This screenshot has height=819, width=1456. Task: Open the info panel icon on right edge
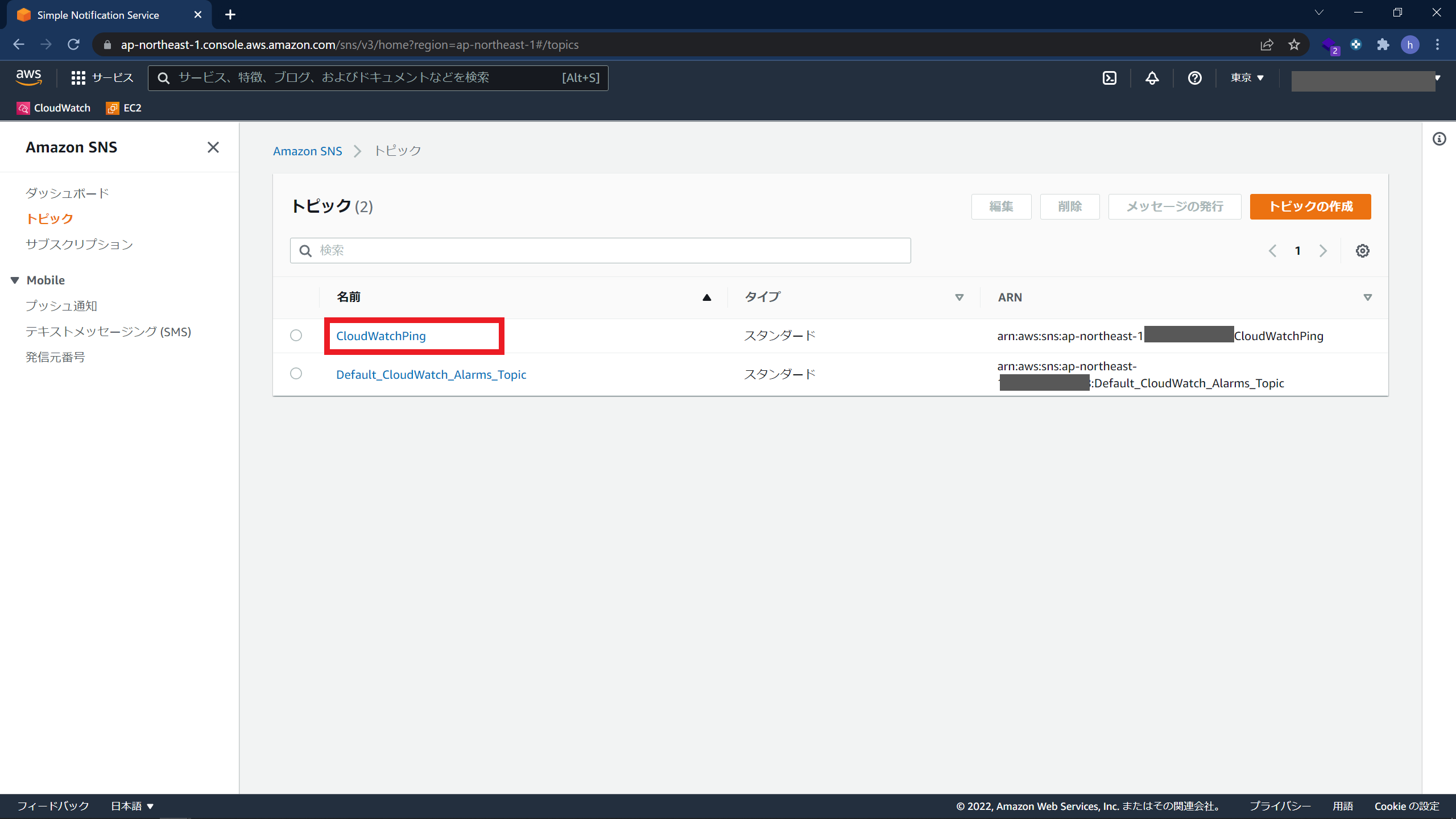[1440, 139]
